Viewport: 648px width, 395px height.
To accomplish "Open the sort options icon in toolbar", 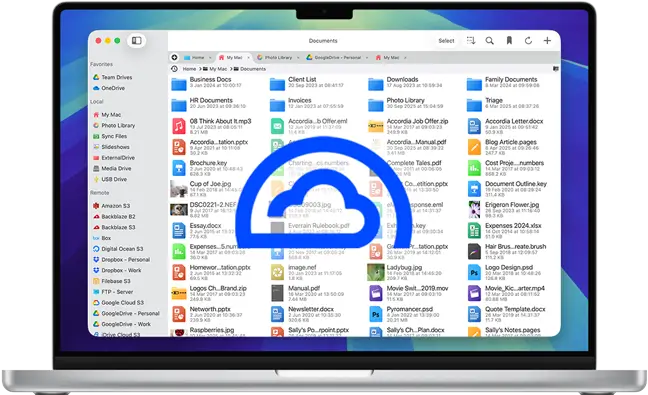I will tap(471, 40).
